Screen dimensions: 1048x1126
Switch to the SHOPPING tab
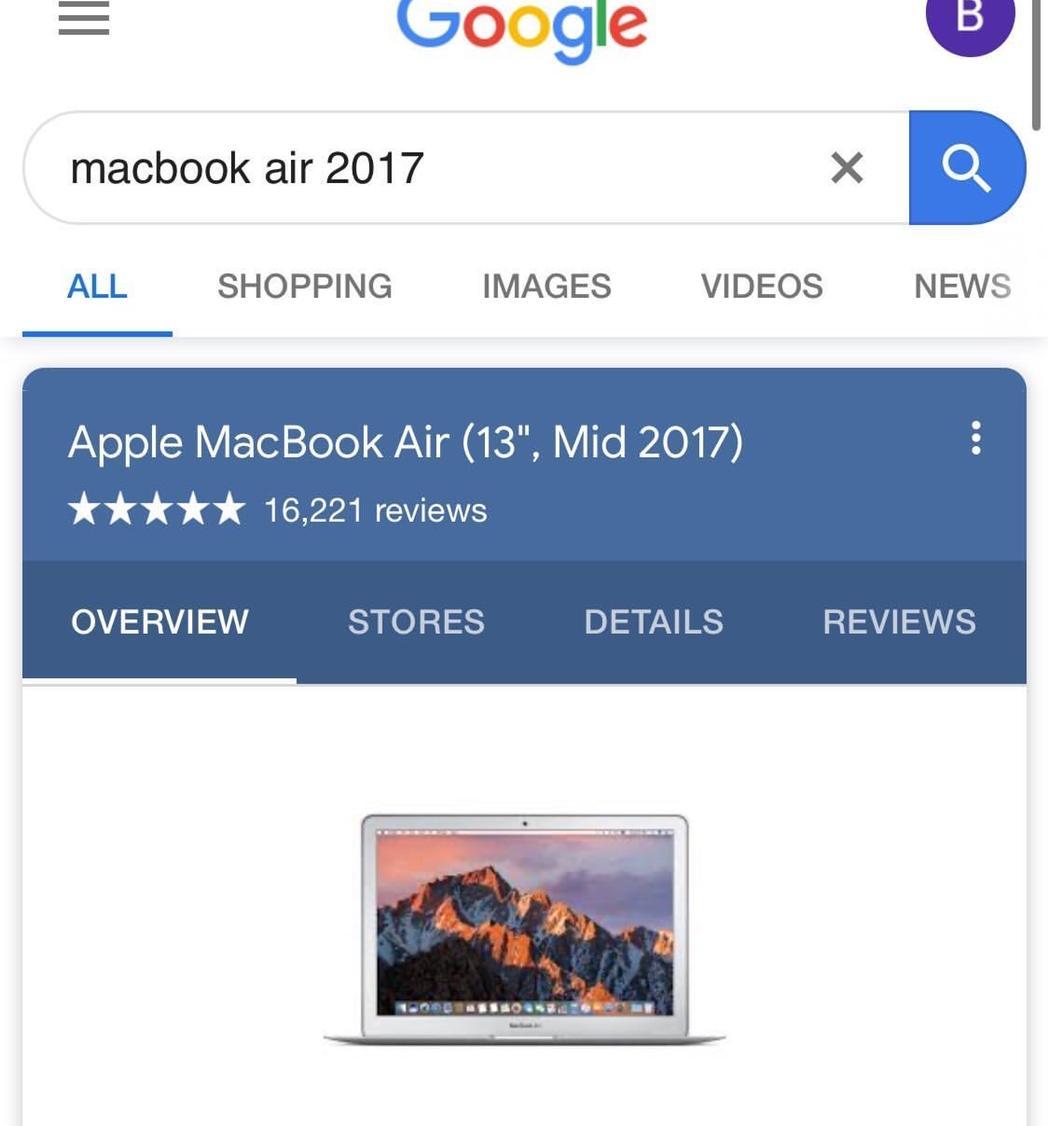tap(305, 286)
